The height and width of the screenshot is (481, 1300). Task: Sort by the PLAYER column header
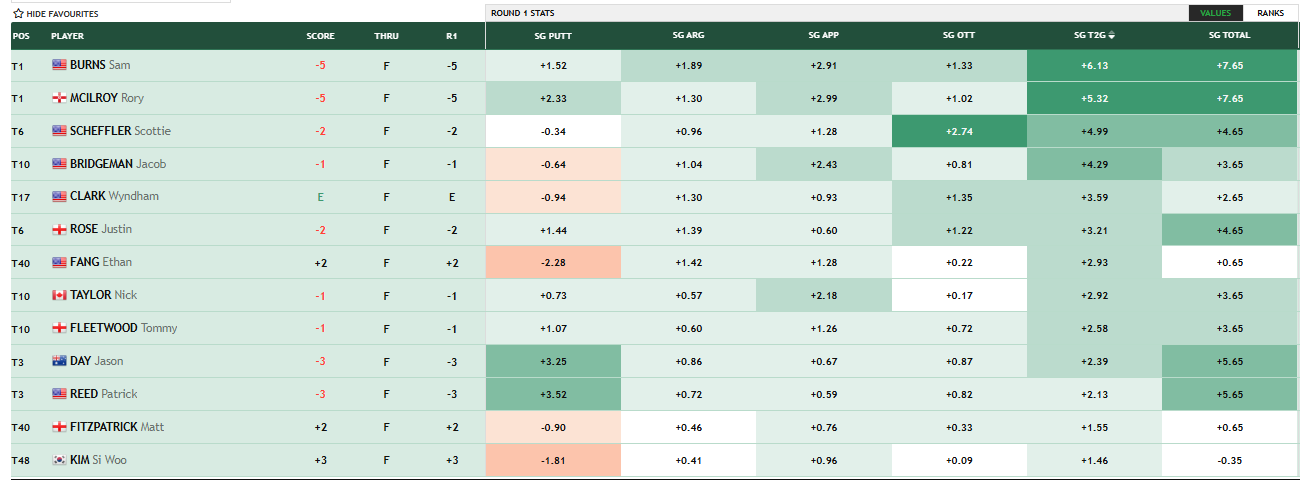tap(67, 36)
